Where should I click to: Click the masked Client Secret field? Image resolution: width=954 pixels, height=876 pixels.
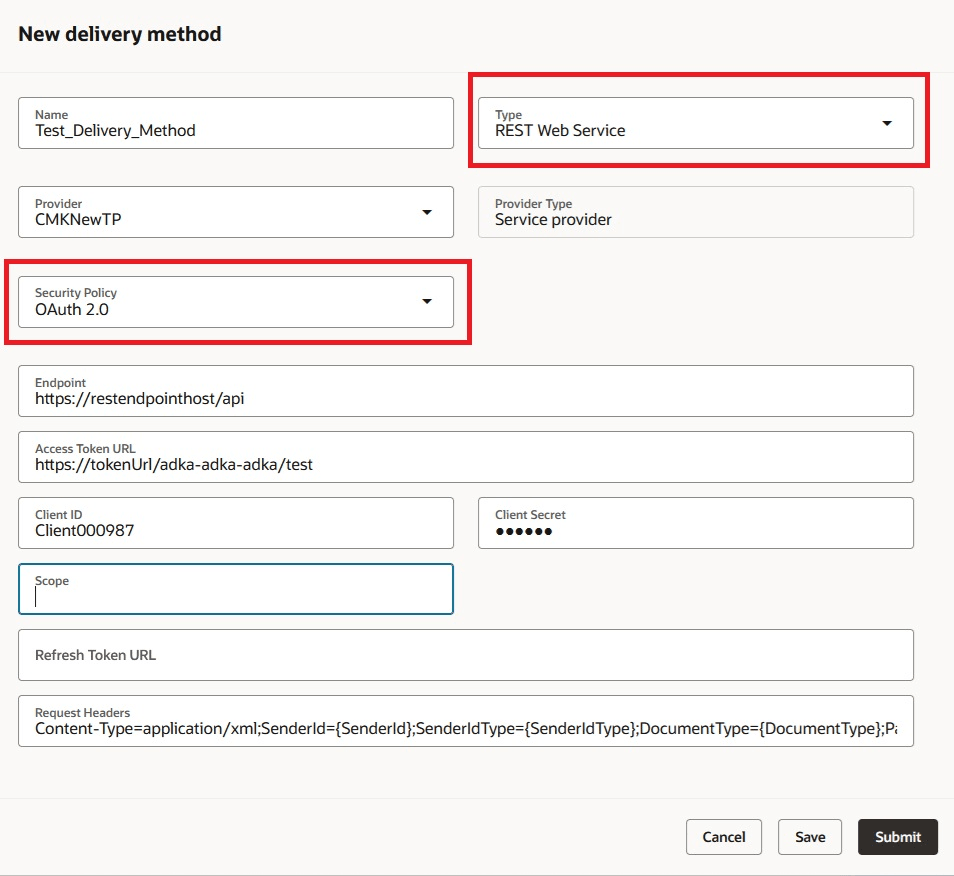[x=695, y=523]
